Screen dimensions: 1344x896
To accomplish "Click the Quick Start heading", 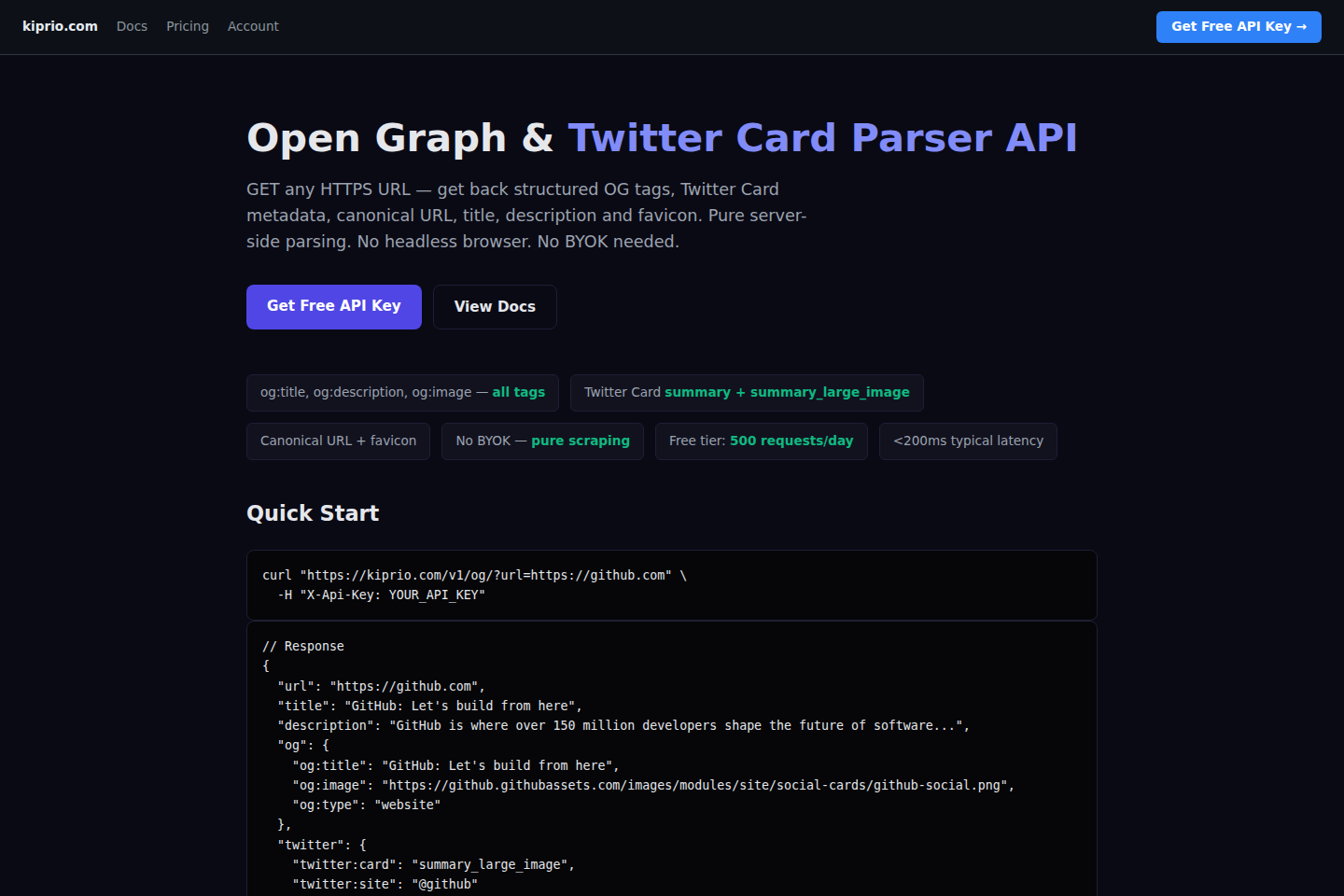I will point(313,513).
